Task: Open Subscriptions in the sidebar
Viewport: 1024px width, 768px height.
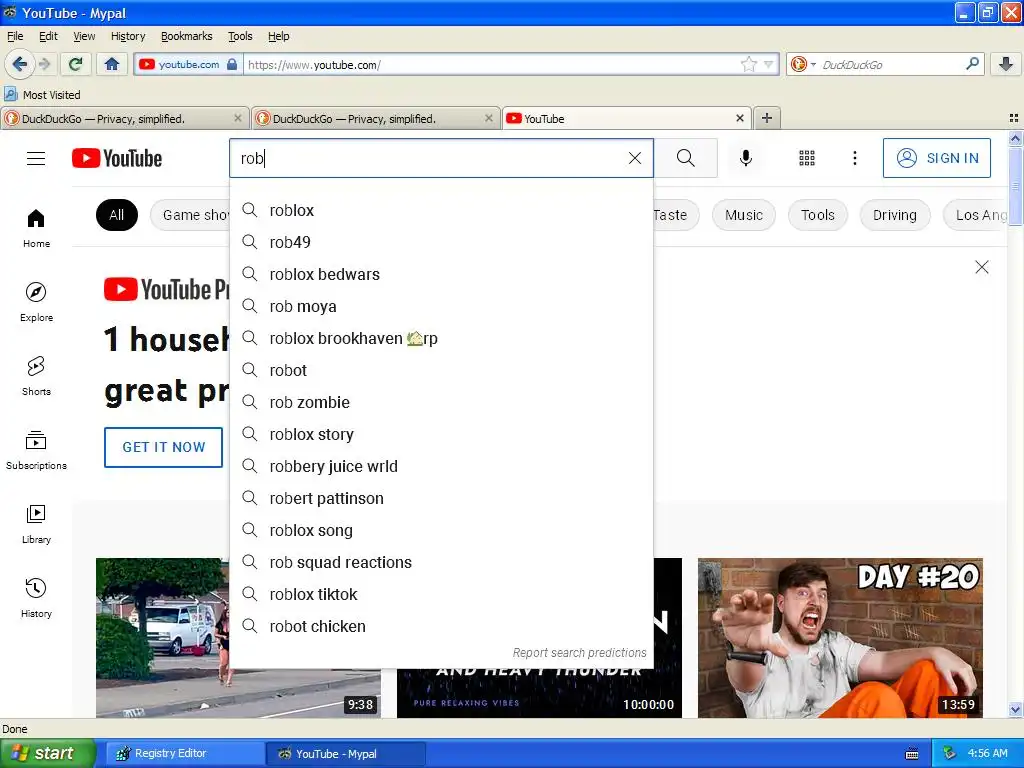Action: [x=37, y=450]
